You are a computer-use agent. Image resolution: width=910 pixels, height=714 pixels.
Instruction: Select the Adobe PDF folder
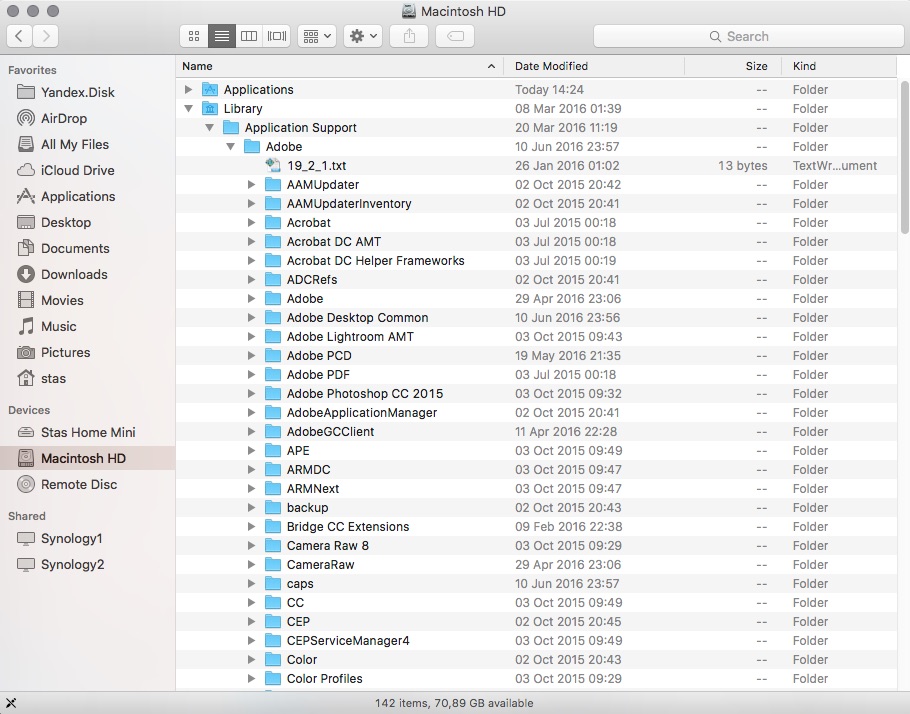click(x=536, y=374)
